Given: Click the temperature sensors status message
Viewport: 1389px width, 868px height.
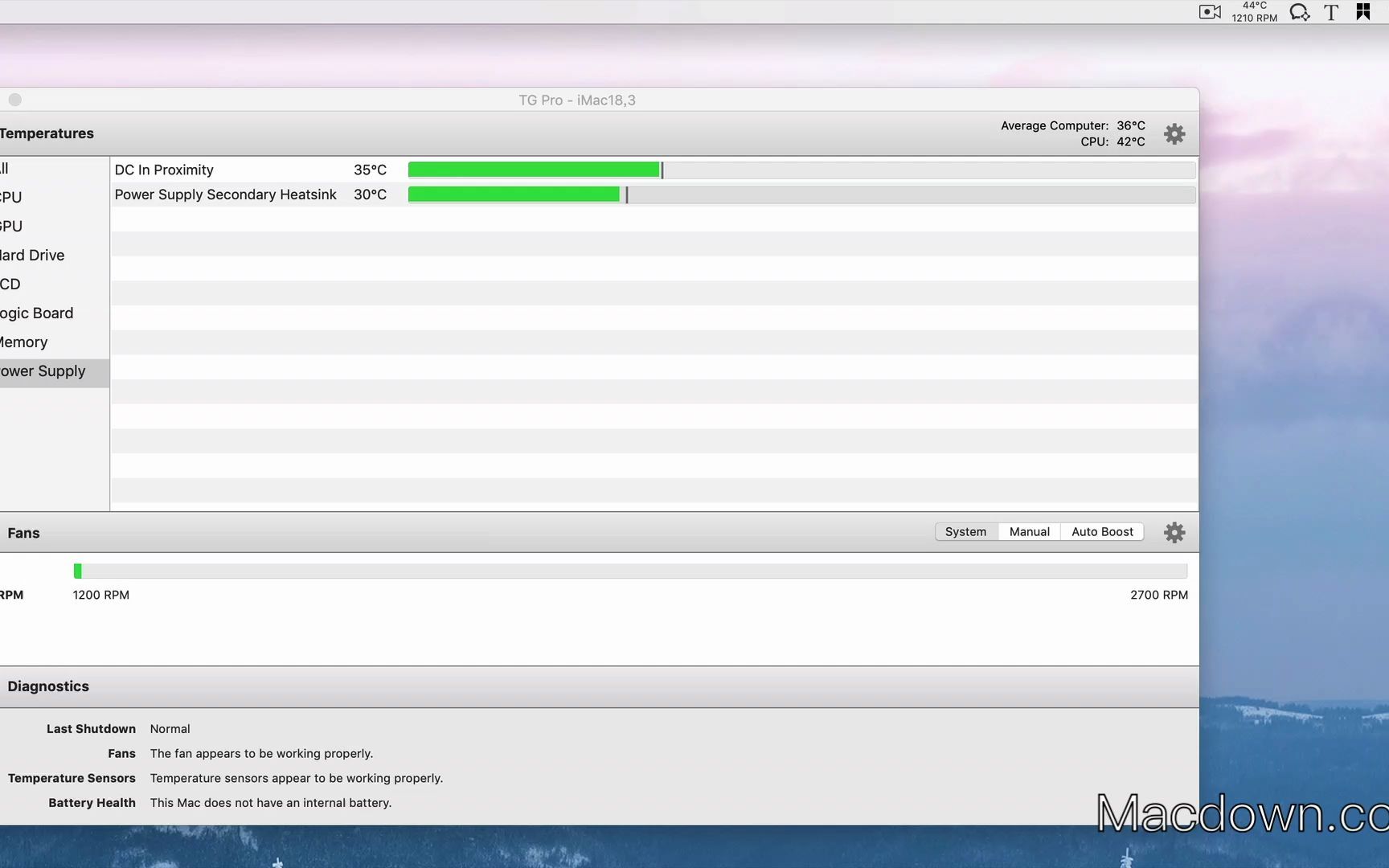Looking at the screenshot, I should pos(296,778).
